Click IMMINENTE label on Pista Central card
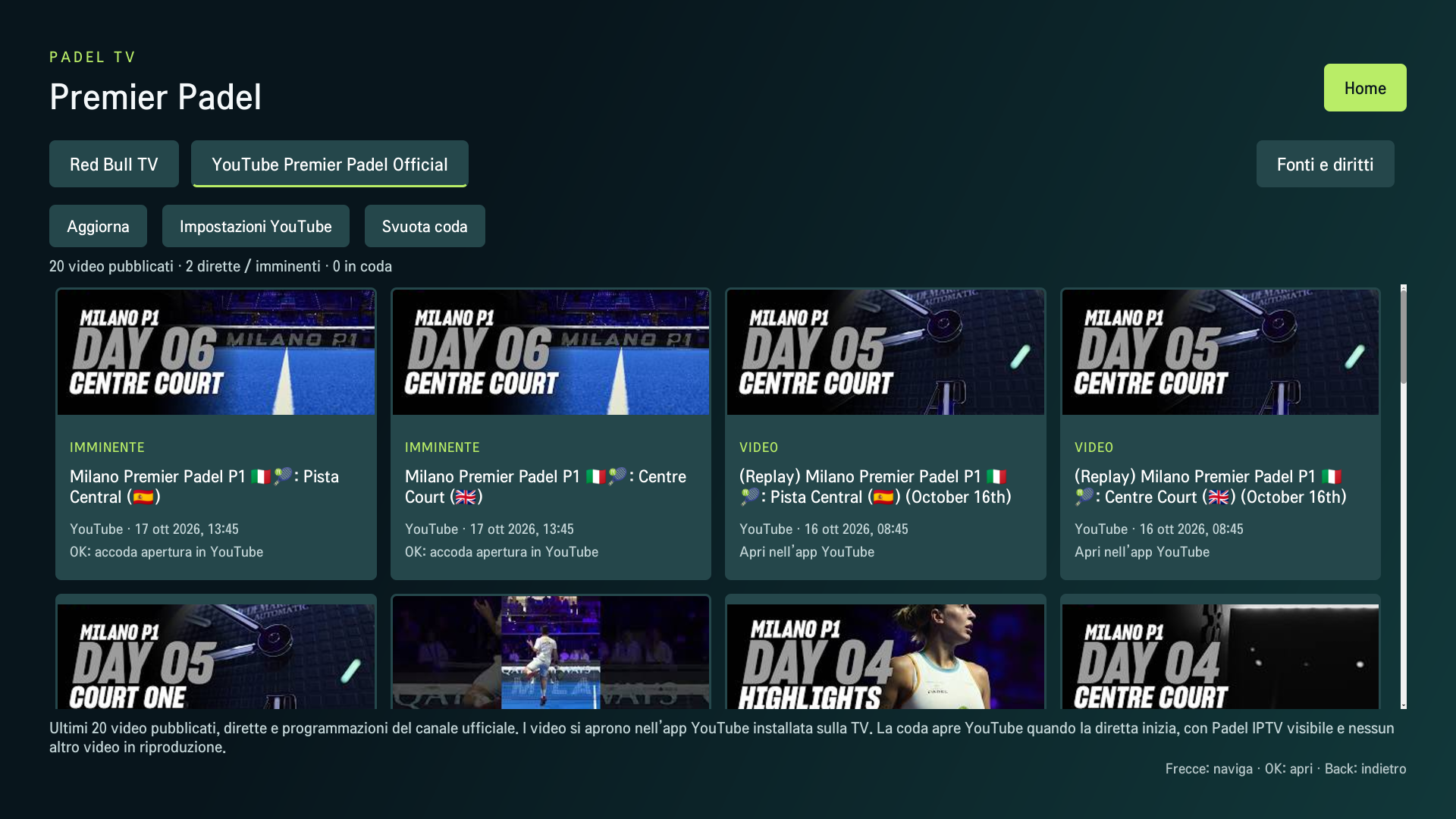1456x819 pixels. 107,447
